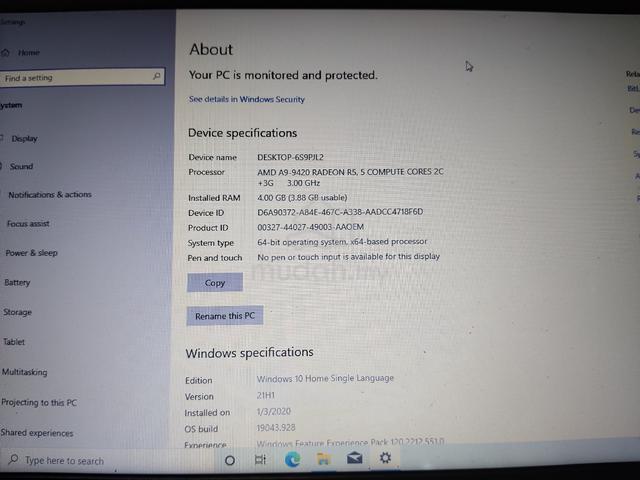Select the Device ID value D6A90372

pos(340,212)
